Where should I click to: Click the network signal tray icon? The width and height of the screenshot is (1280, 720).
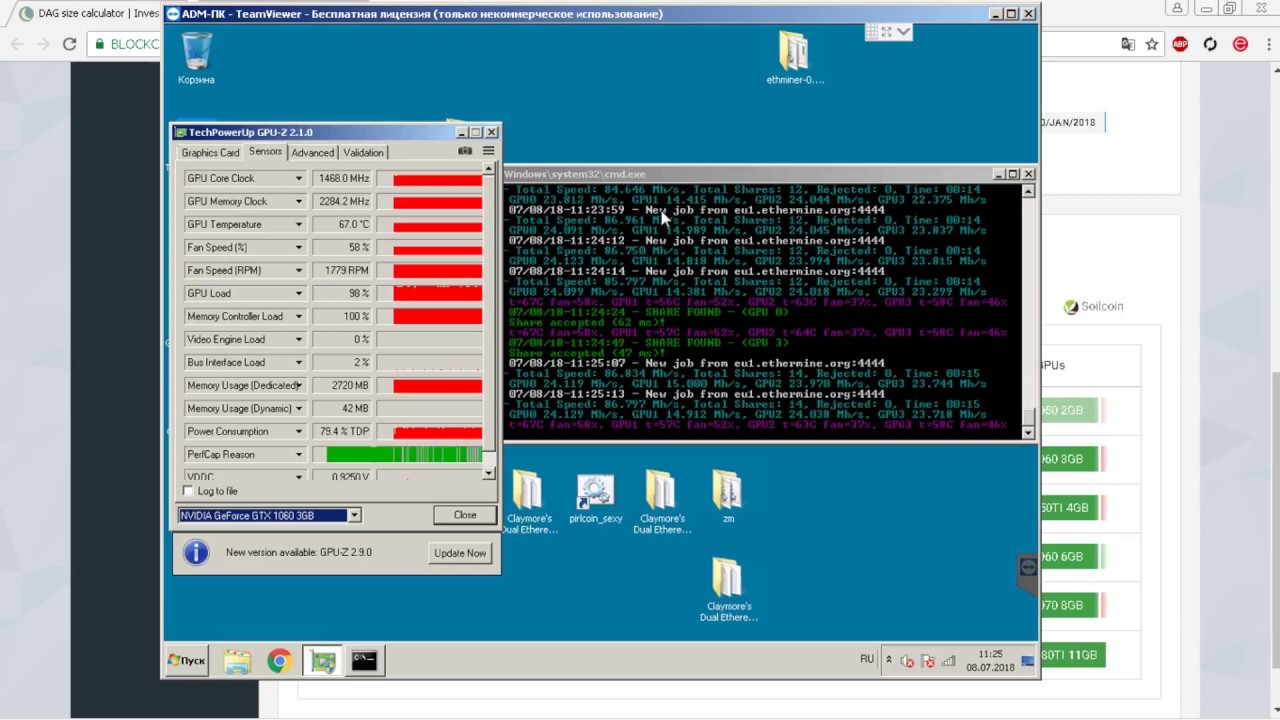tap(948, 661)
